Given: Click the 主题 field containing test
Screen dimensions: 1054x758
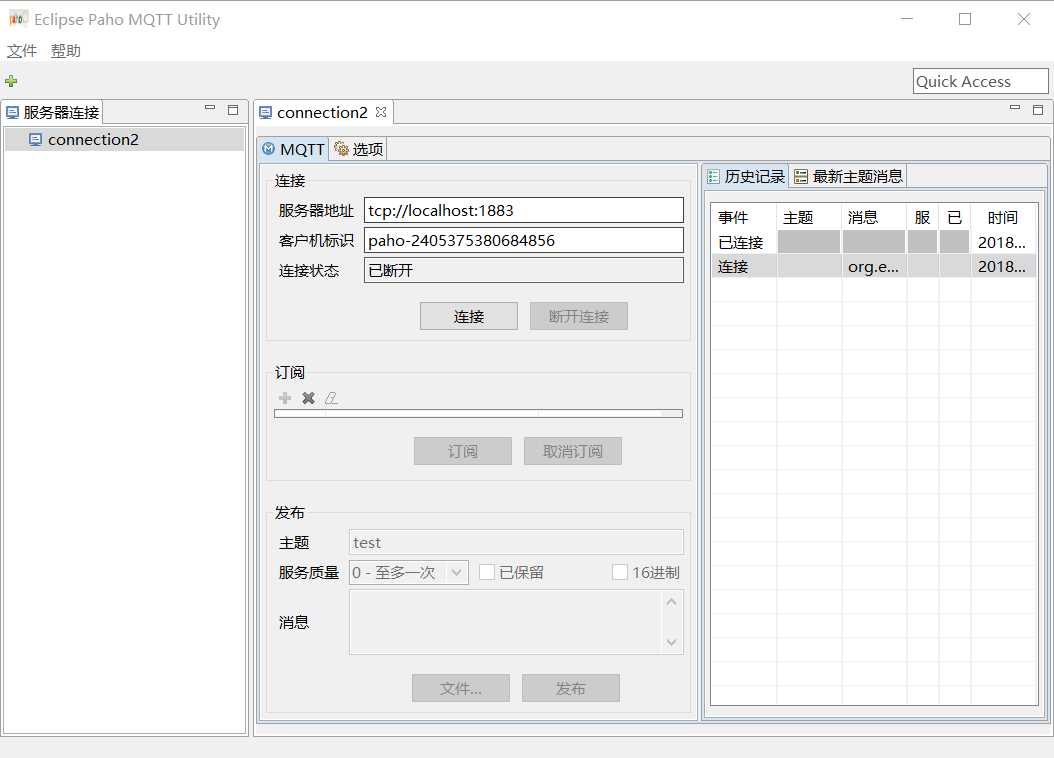Looking at the screenshot, I should [516, 542].
